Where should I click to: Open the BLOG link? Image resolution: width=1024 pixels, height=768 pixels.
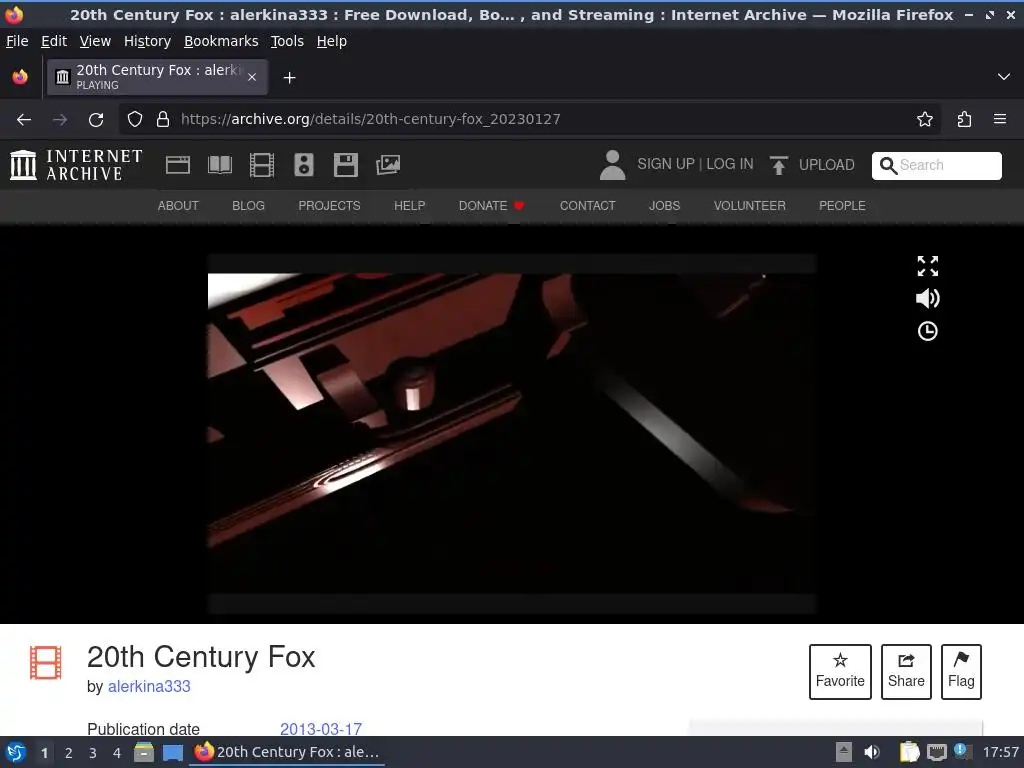point(248,206)
